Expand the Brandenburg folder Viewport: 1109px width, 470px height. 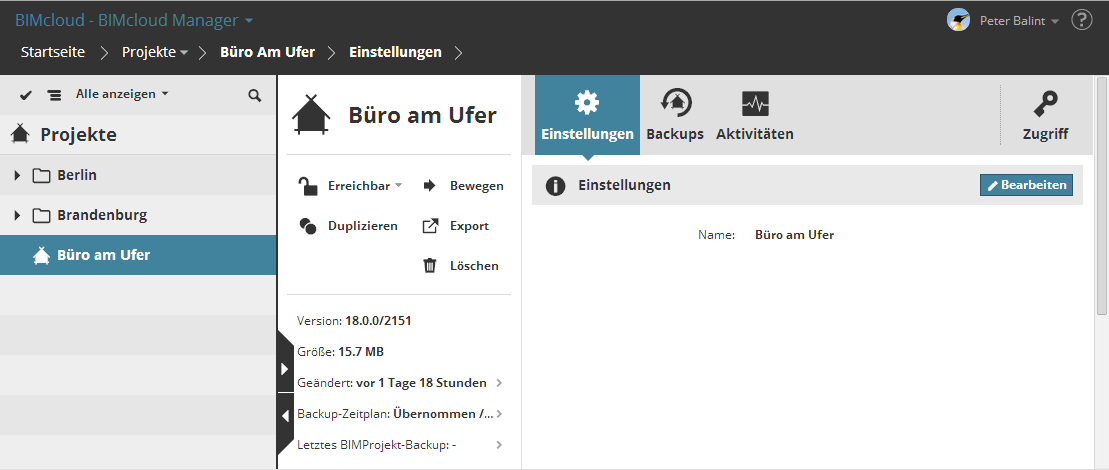[17, 216]
